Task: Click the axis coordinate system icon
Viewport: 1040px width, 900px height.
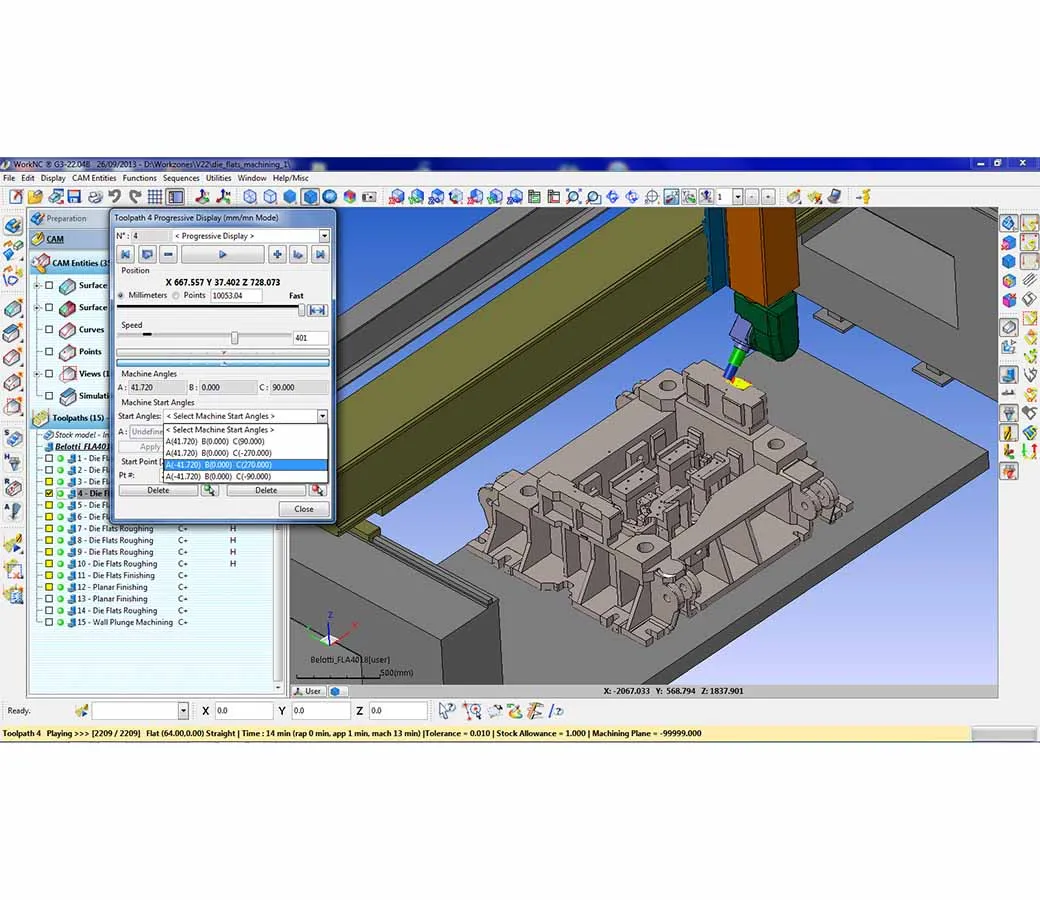Action: (x=202, y=196)
